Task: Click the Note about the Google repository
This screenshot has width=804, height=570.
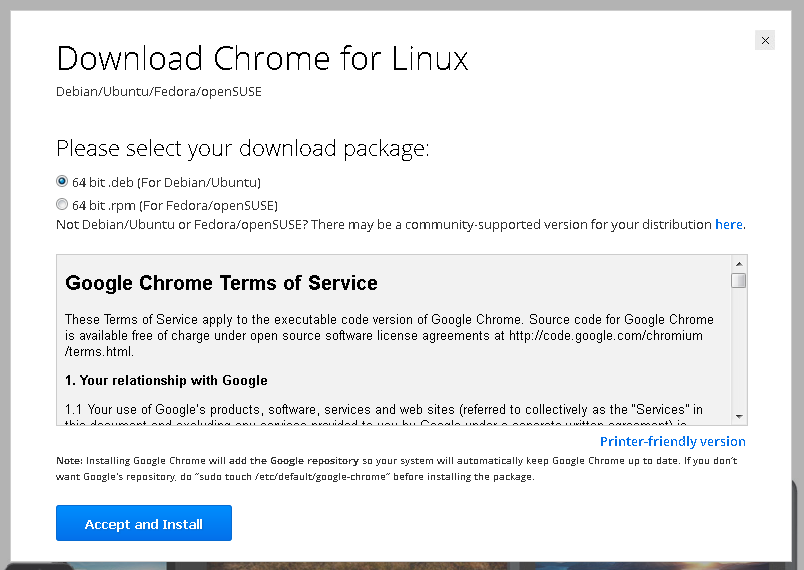Action: pos(396,469)
